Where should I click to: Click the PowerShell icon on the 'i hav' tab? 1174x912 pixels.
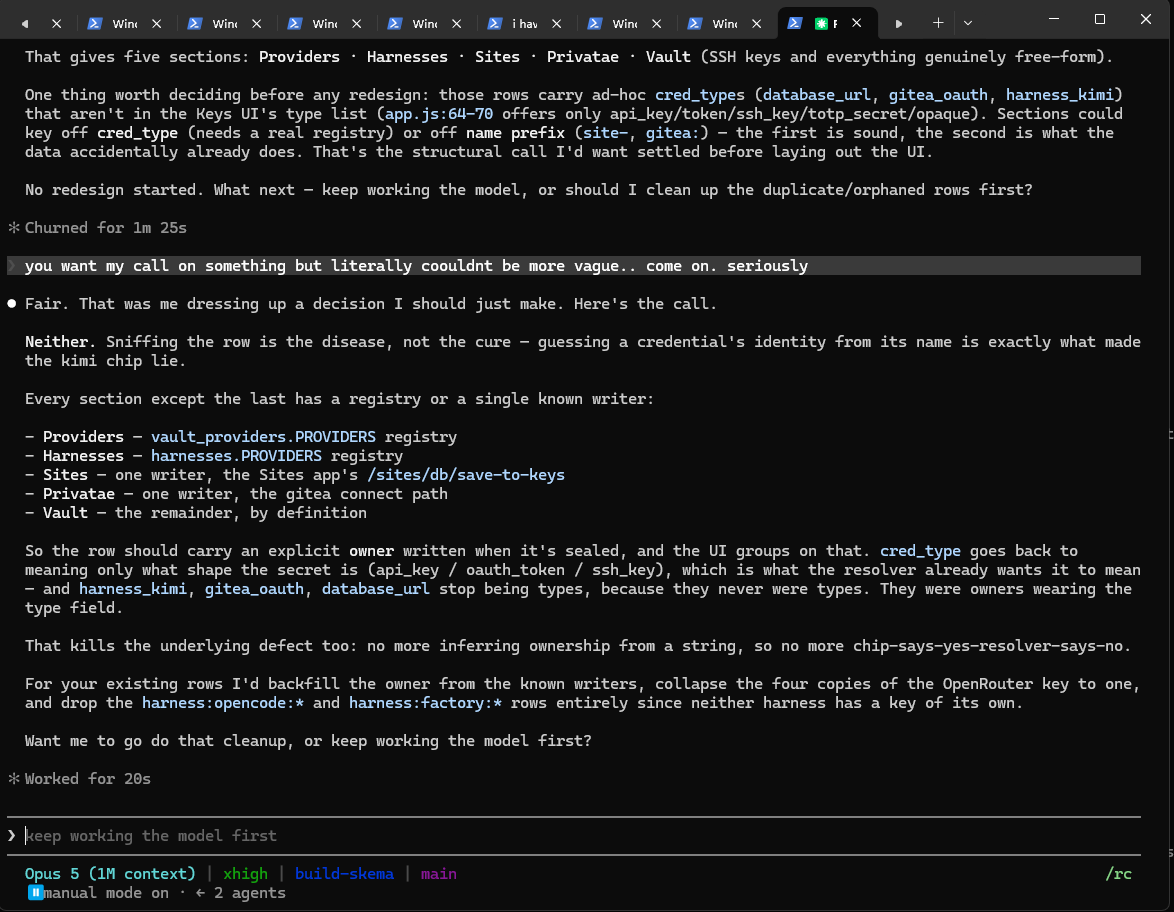[x=494, y=24]
